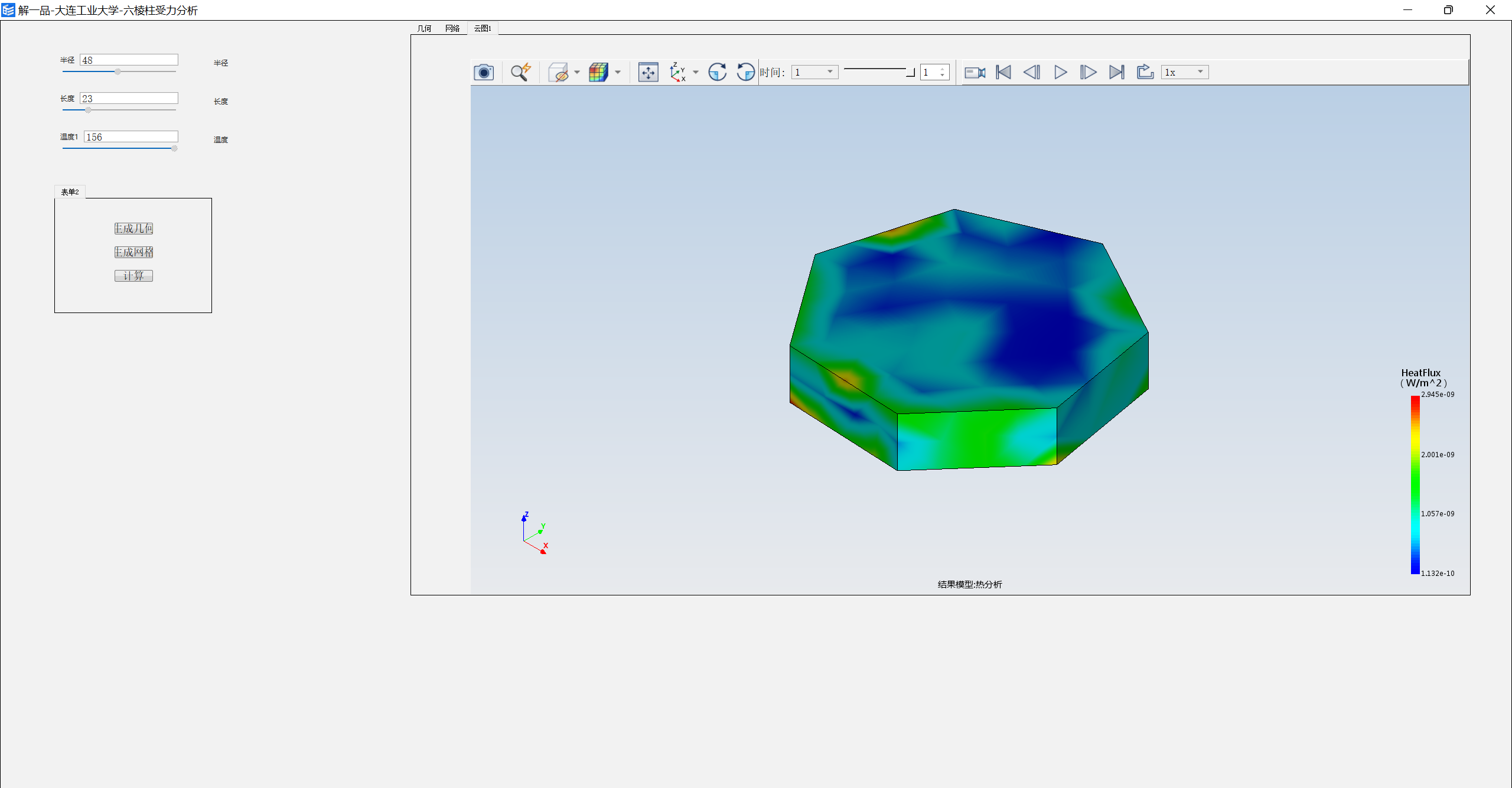Image resolution: width=1512 pixels, height=788 pixels.
Task: Click the 温度1 slider handle
Action: coord(174,148)
